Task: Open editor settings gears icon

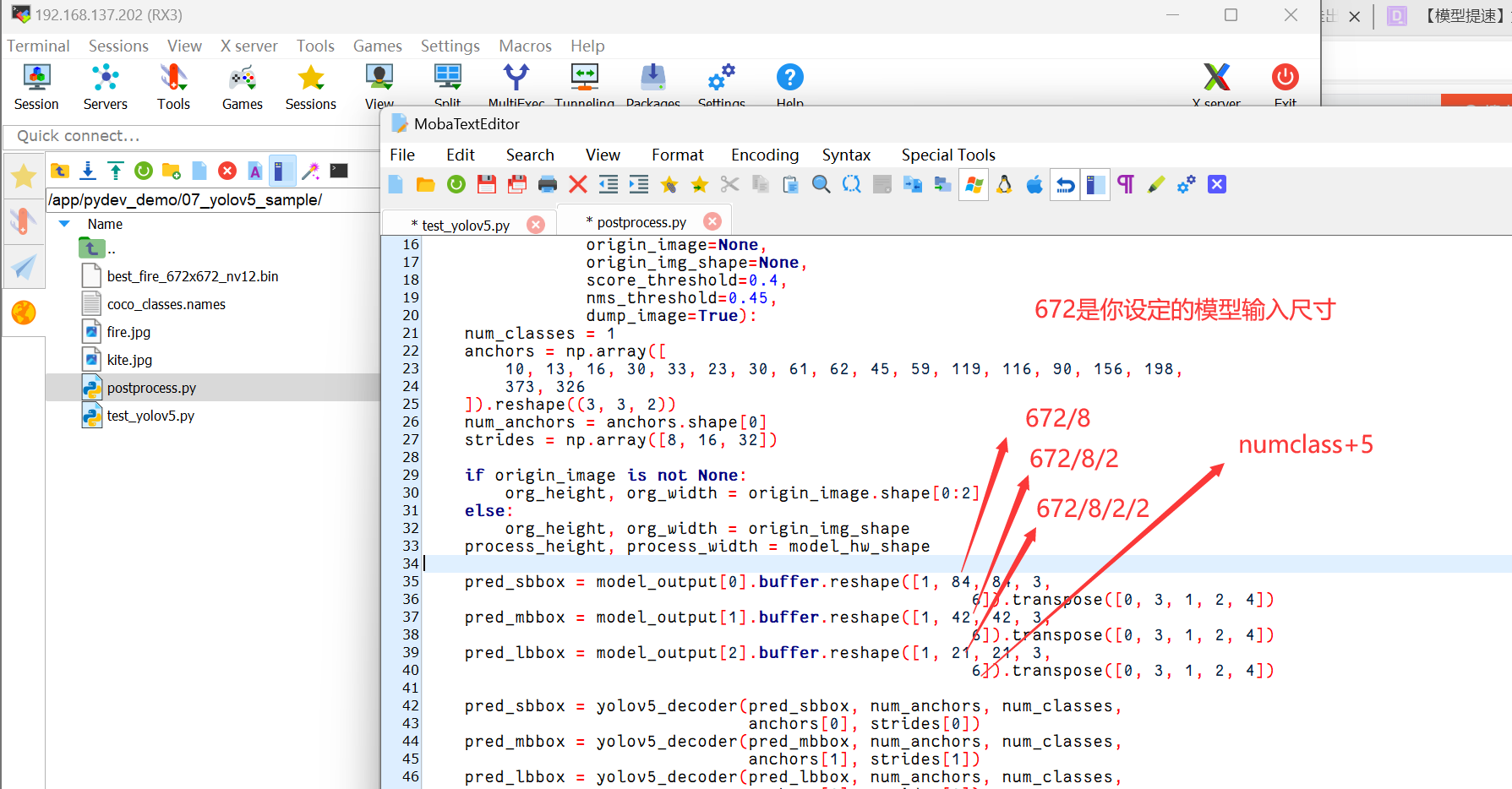Action: coord(1187,184)
